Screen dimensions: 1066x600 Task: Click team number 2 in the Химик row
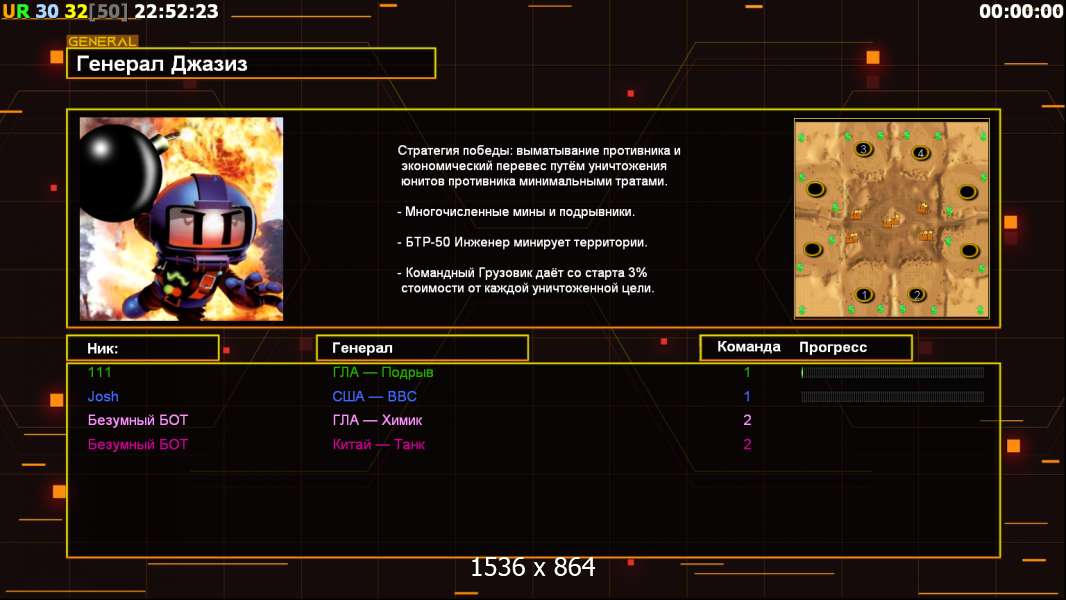click(x=747, y=420)
